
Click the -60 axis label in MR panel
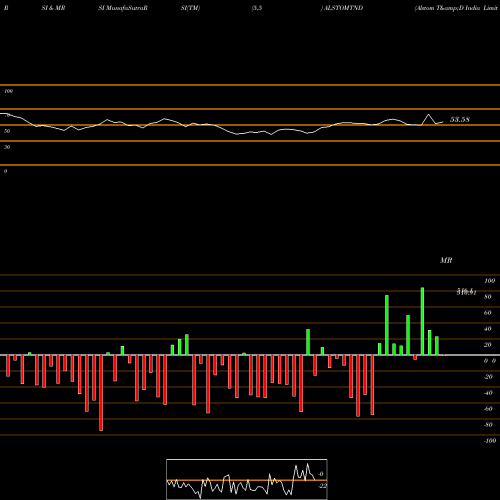coord(488,409)
